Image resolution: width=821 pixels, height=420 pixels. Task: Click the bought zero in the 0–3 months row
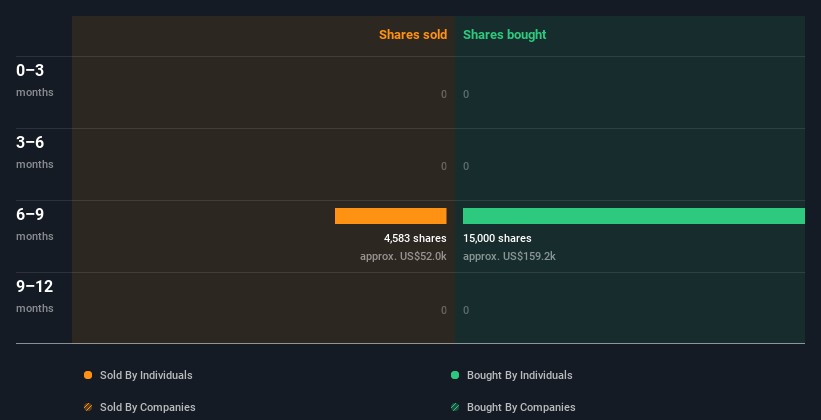[466, 94]
